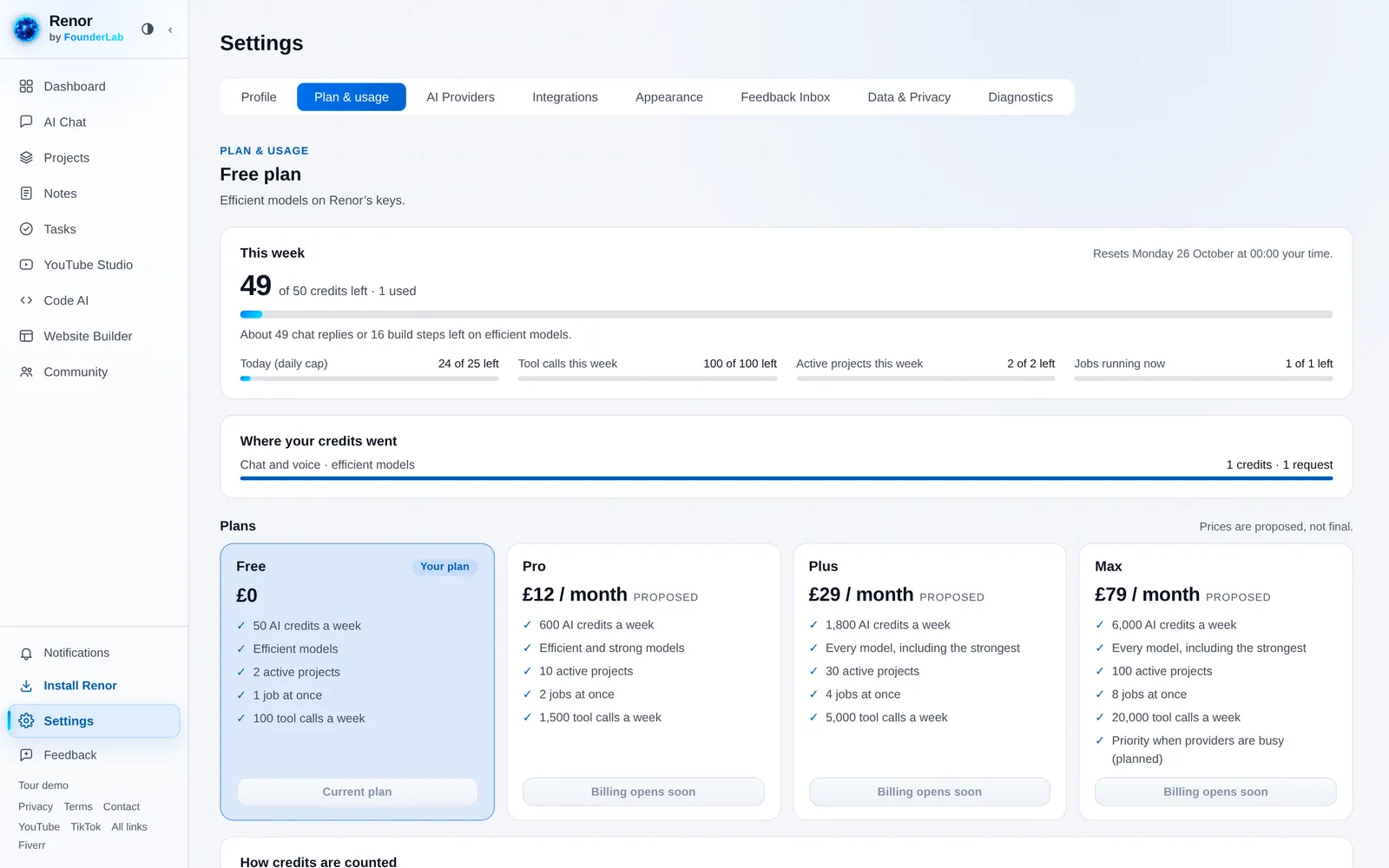1389x868 pixels.
Task: Open the Data & Privacy tab
Action: tap(909, 97)
